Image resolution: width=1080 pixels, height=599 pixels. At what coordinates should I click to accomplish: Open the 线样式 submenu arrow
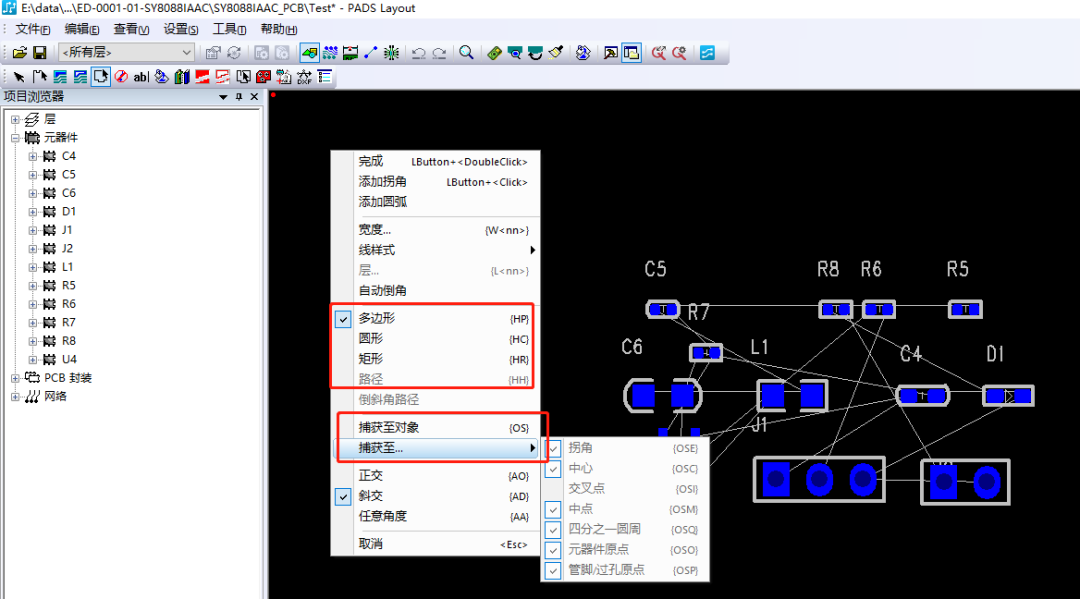[x=532, y=250]
